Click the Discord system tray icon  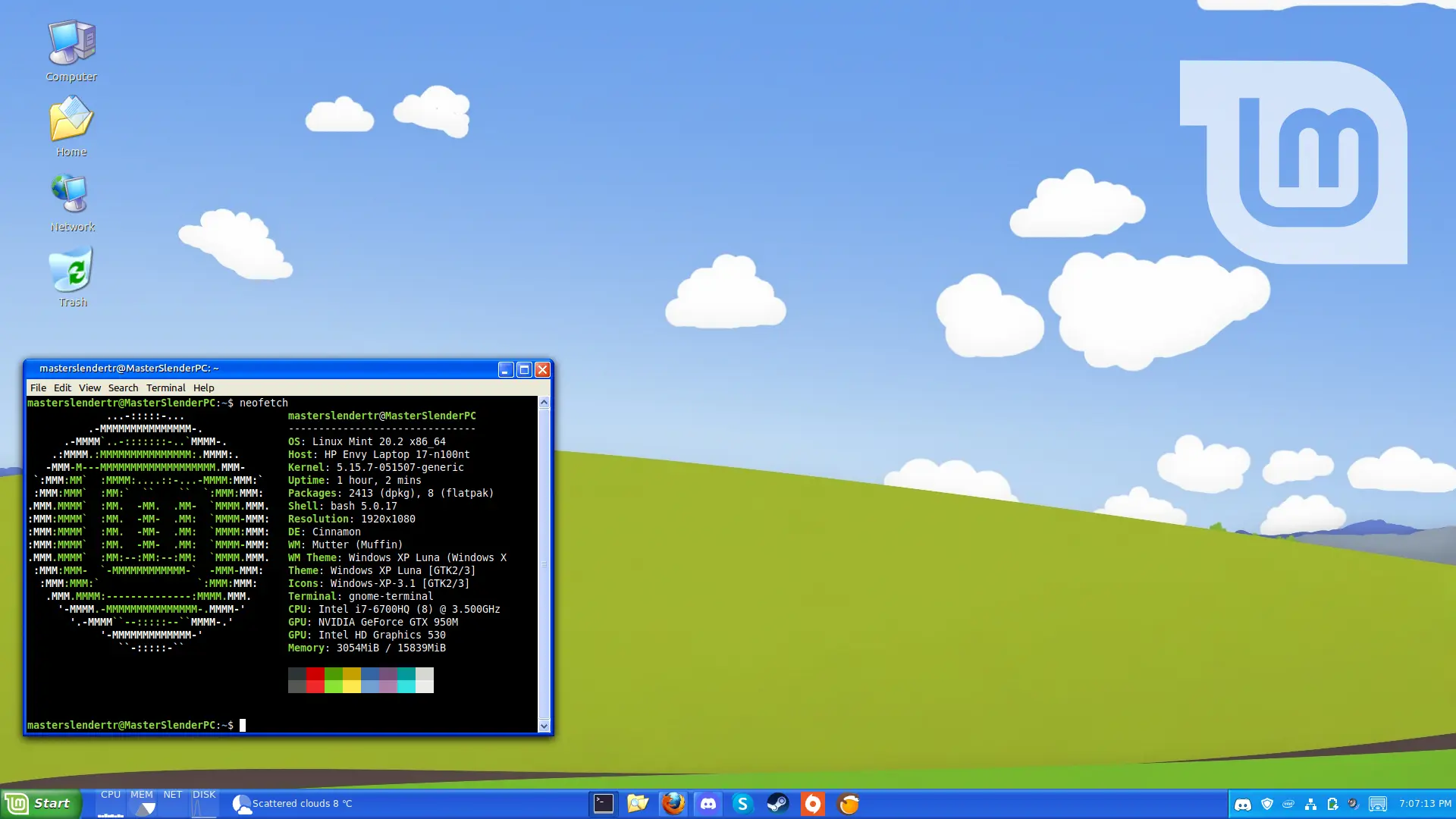pyautogui.click(x=1243, y=804)
